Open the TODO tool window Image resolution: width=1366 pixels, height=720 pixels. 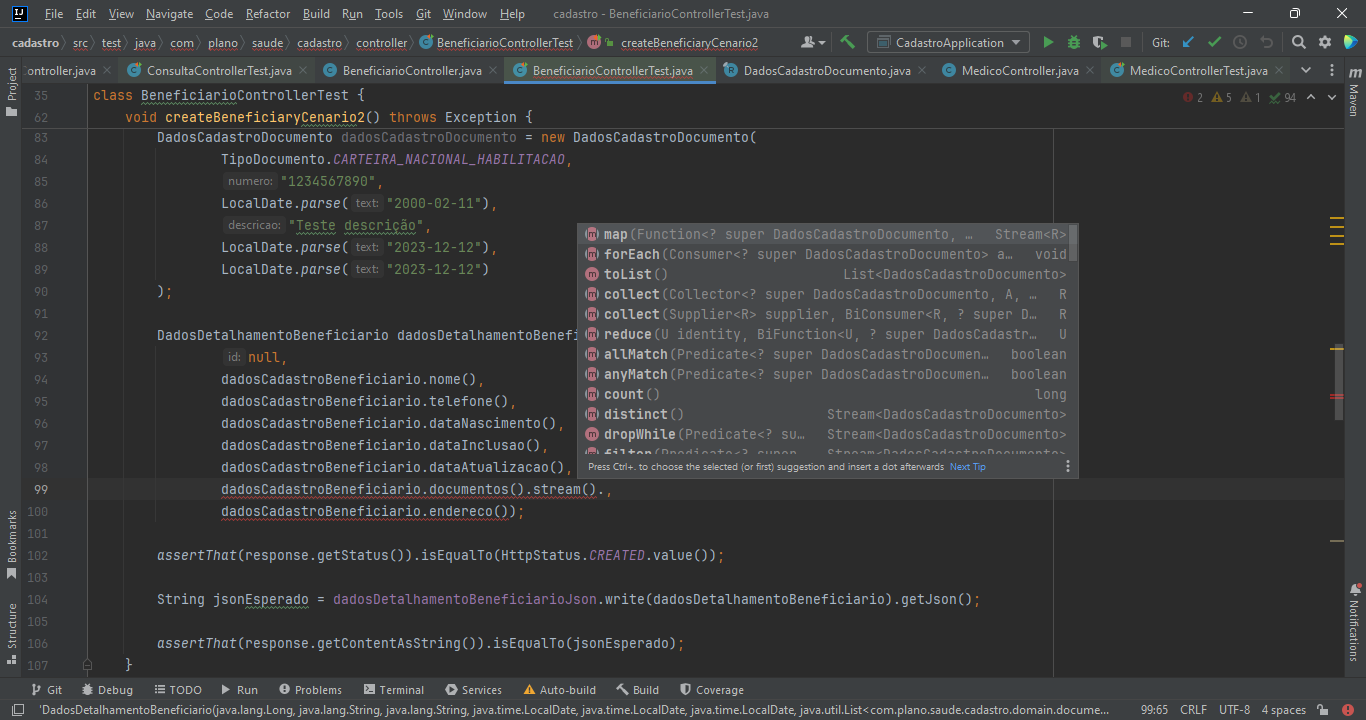tap(176, 690)
